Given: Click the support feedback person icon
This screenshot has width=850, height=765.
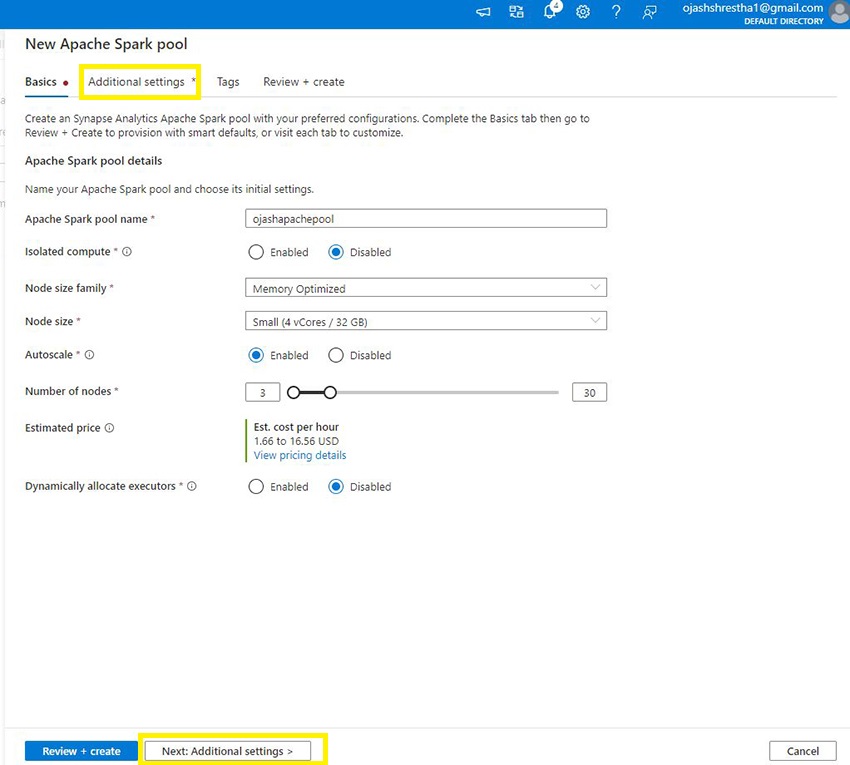Looking at the screenshot, I should click(x=649, y=12).
